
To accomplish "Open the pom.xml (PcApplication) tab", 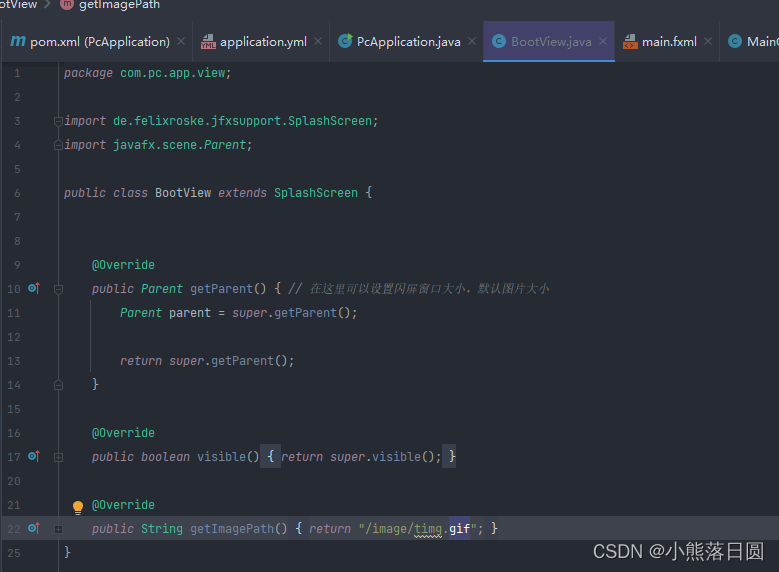I will click(x=97, y=42).
